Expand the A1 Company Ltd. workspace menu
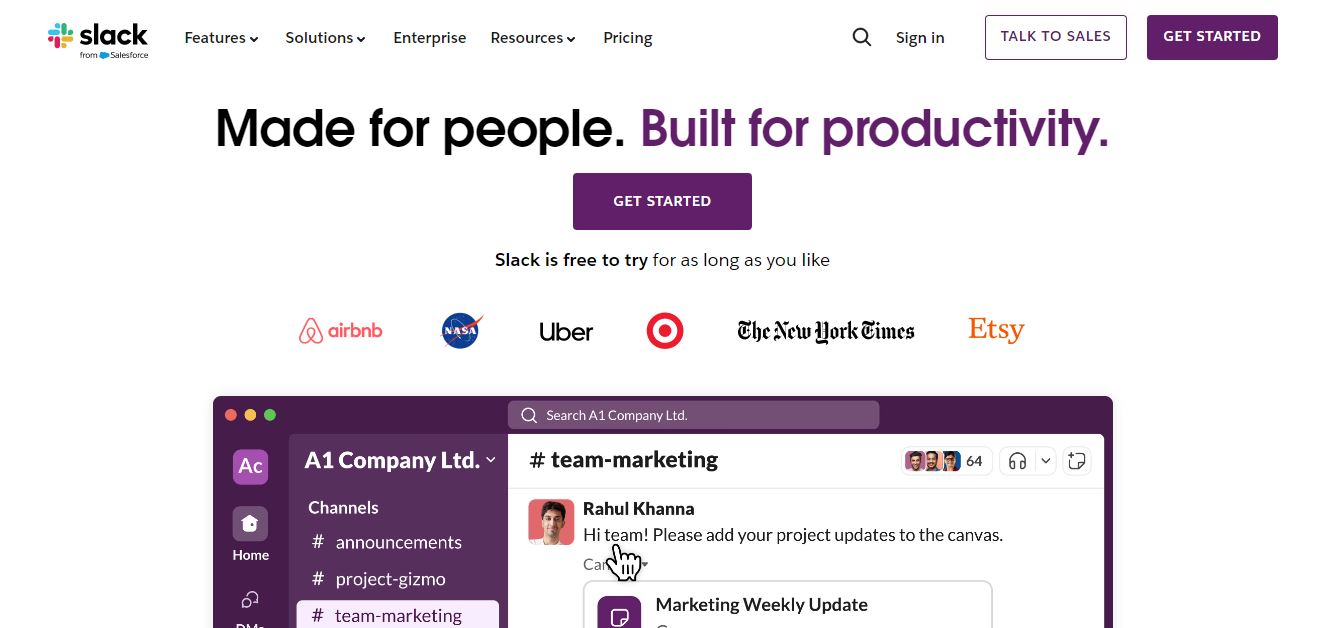1320x628 pixels. click(x=400, y=460)
